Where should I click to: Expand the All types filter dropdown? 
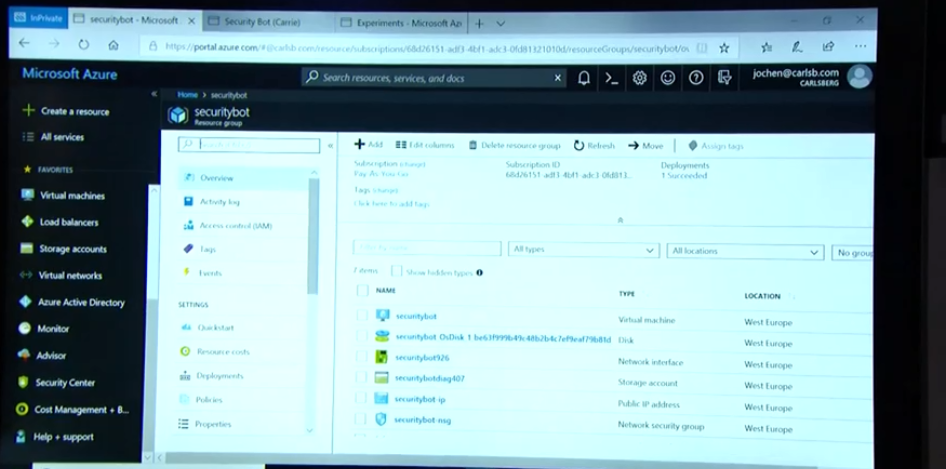(x=583, y=251)
